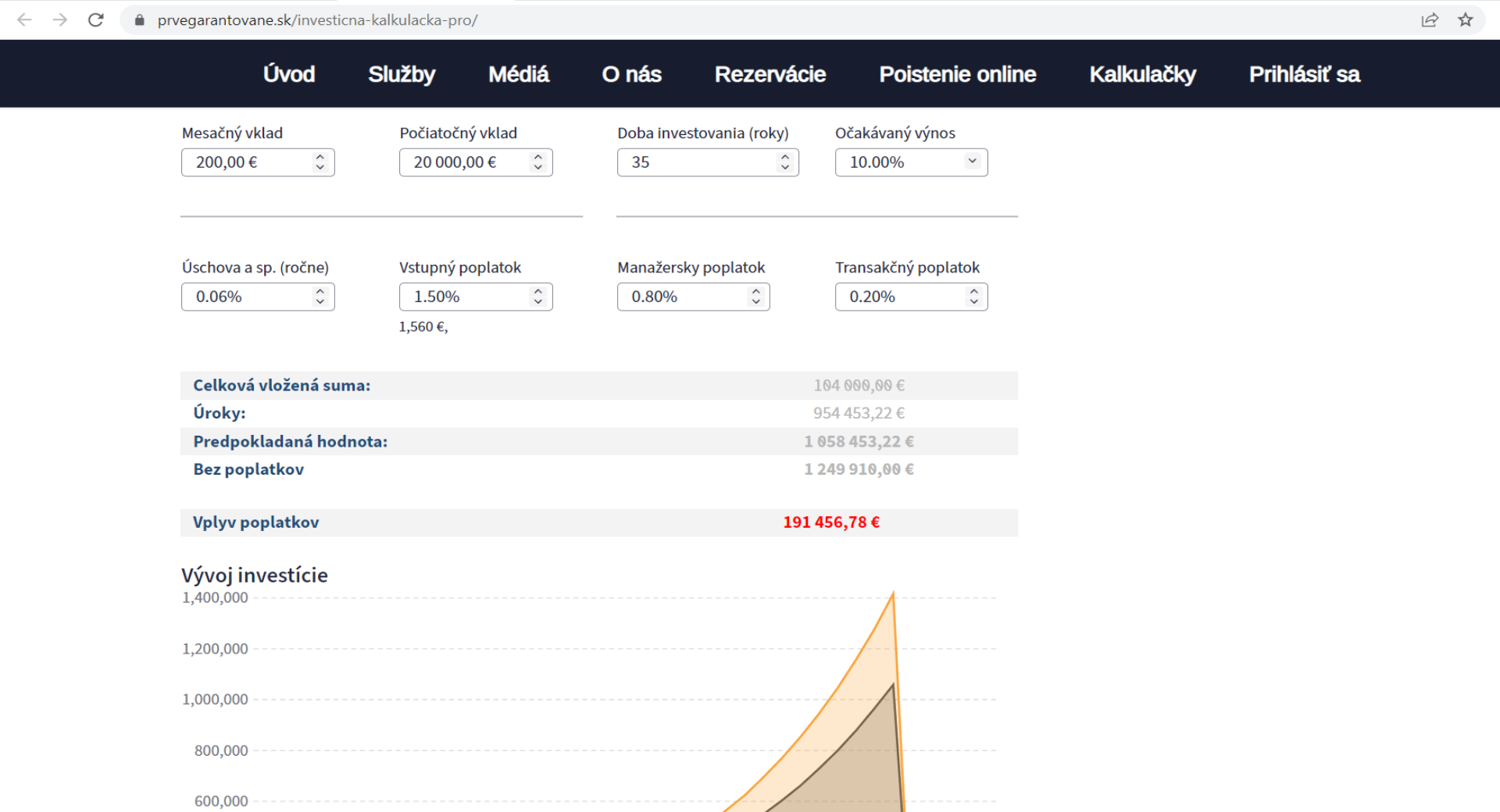
Task: Click the 1 058 453,22 € value
Action: point(859,442)
